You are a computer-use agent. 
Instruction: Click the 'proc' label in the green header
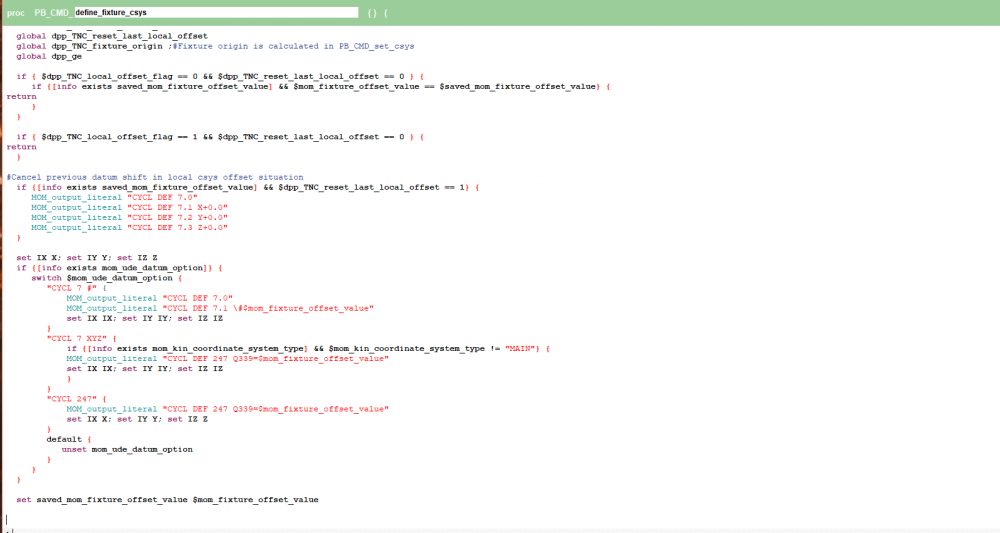pos(15,13)
